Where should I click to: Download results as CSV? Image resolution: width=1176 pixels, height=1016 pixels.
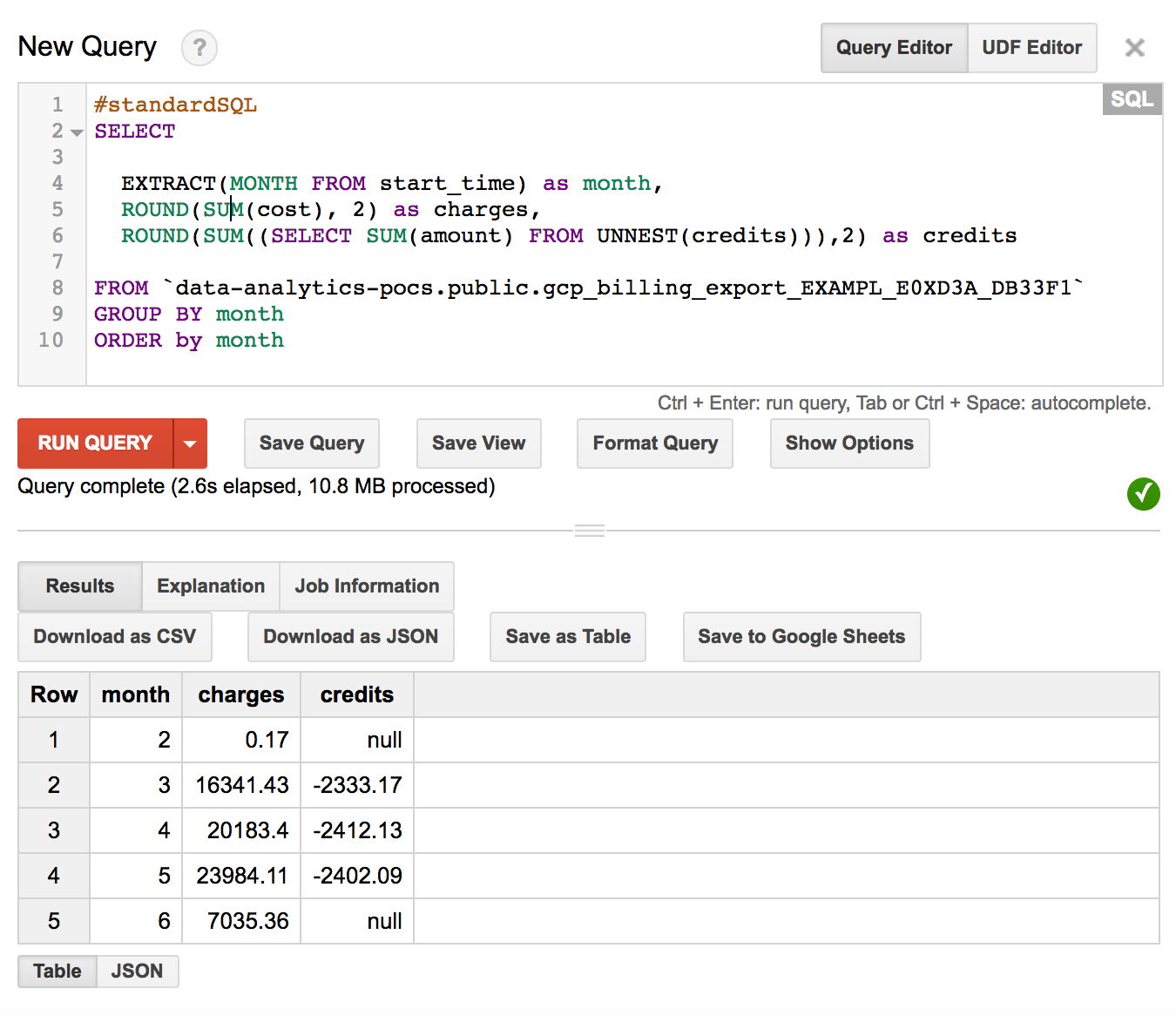click(x=115, y=637)
